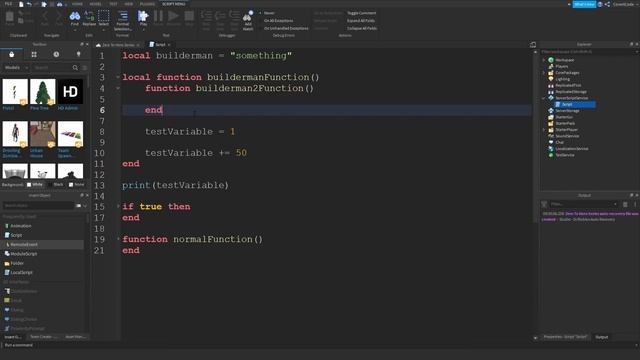
Task: Open the VIEW ribbon tab
Action: 129,4
